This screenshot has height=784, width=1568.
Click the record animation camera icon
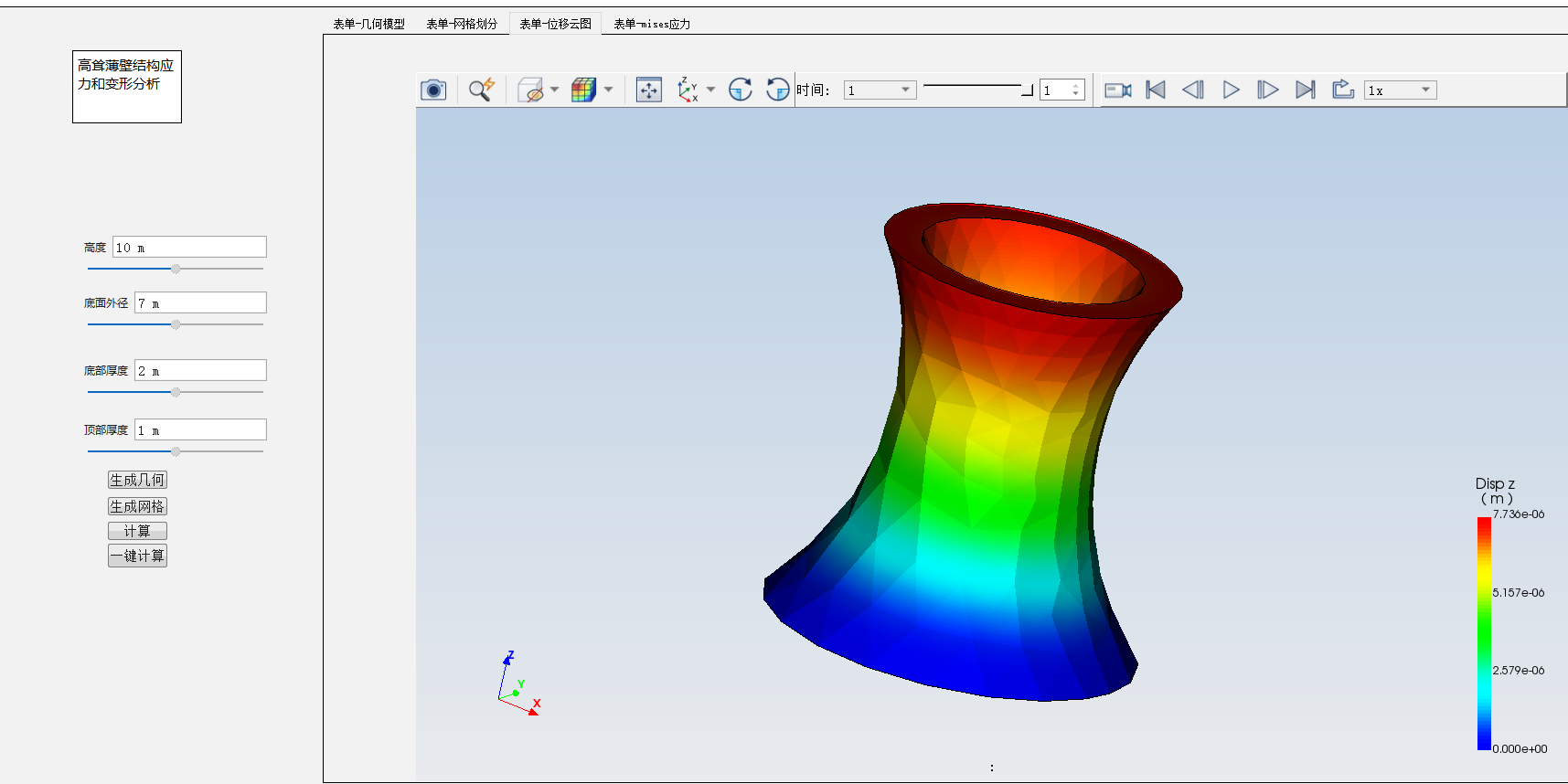coord(1118,90)
